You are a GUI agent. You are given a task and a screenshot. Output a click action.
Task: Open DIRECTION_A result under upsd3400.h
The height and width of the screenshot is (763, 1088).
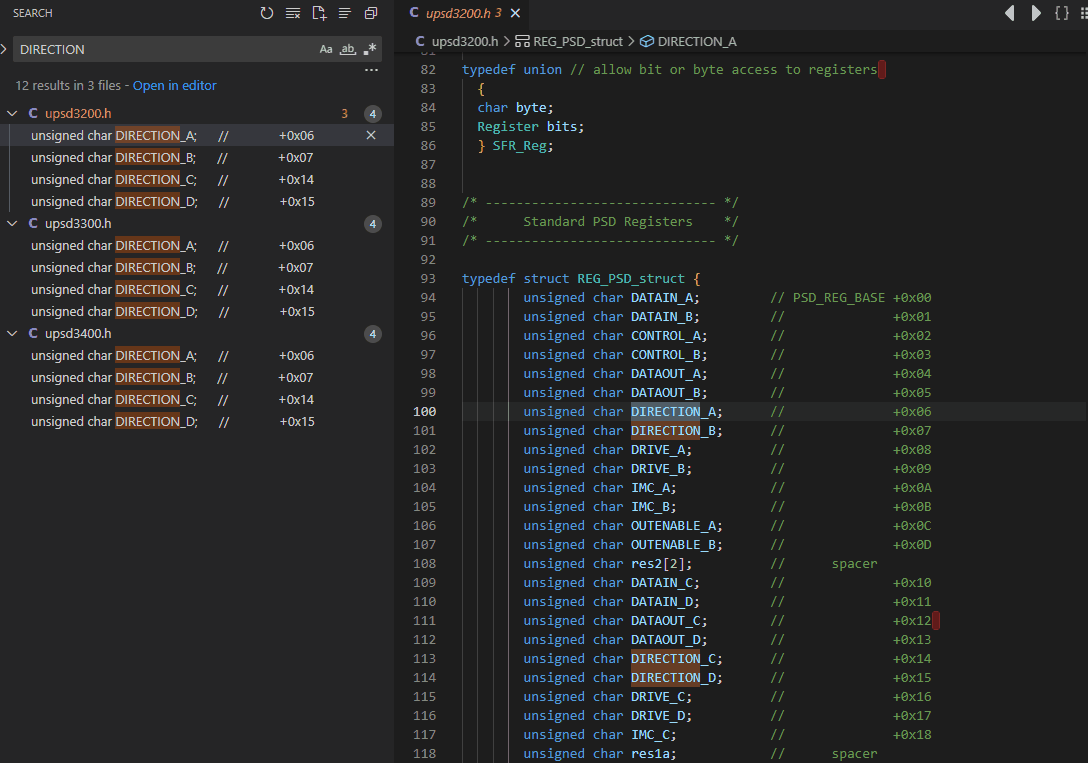197,356
